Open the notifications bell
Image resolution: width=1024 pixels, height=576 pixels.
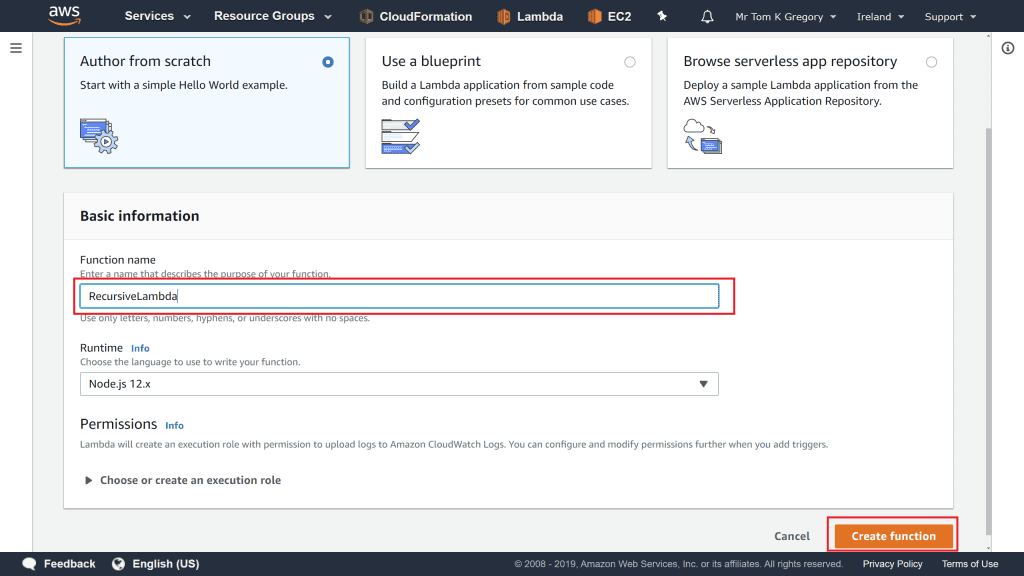tap(708, 17)
